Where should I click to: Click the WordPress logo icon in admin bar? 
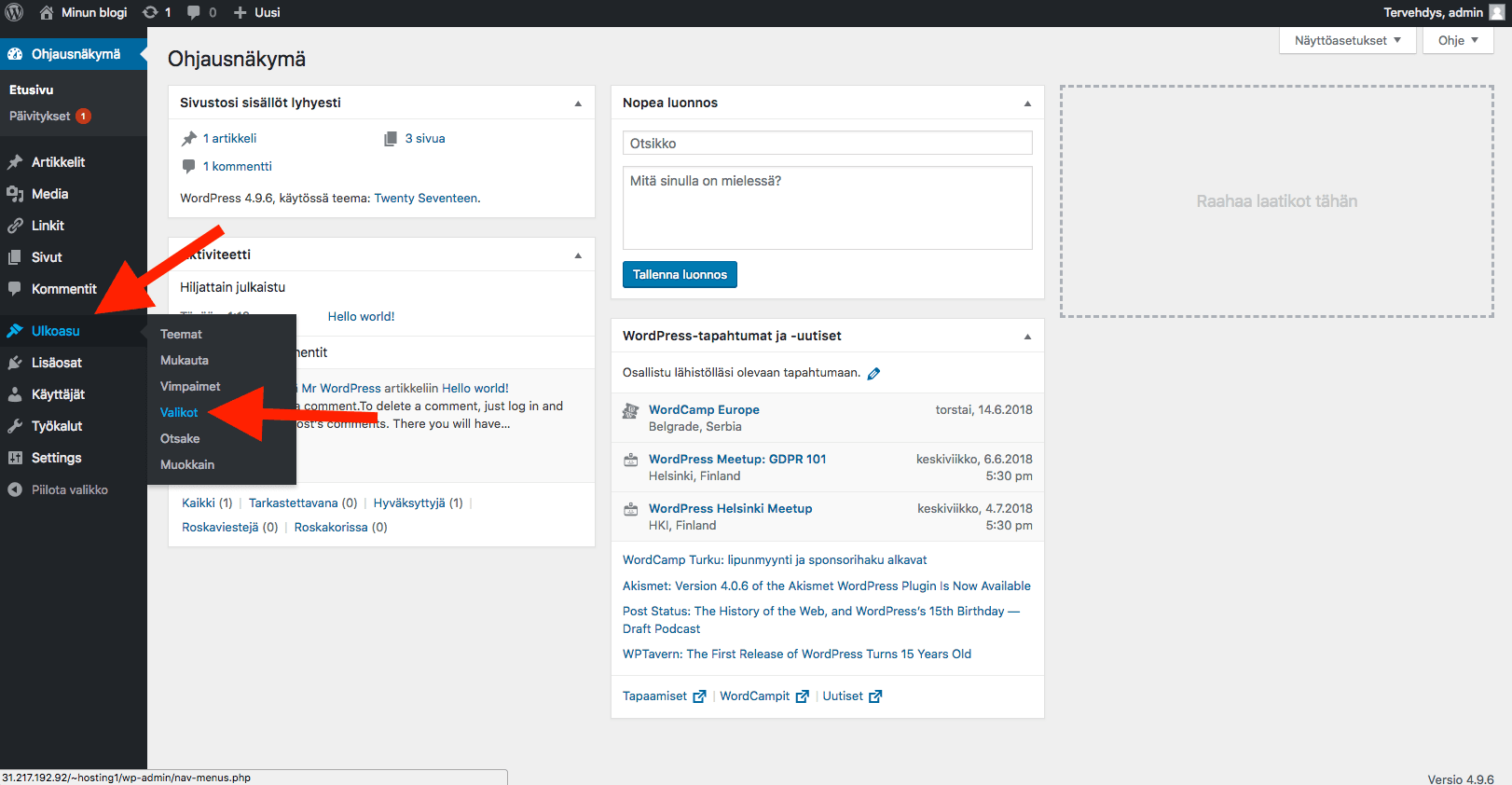(14, 12)
